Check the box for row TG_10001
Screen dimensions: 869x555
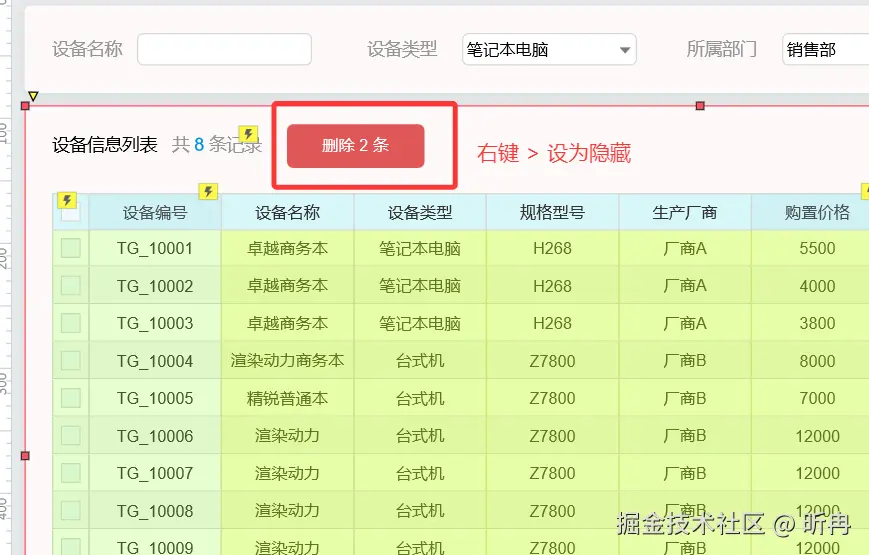click(x=70, y=248)
